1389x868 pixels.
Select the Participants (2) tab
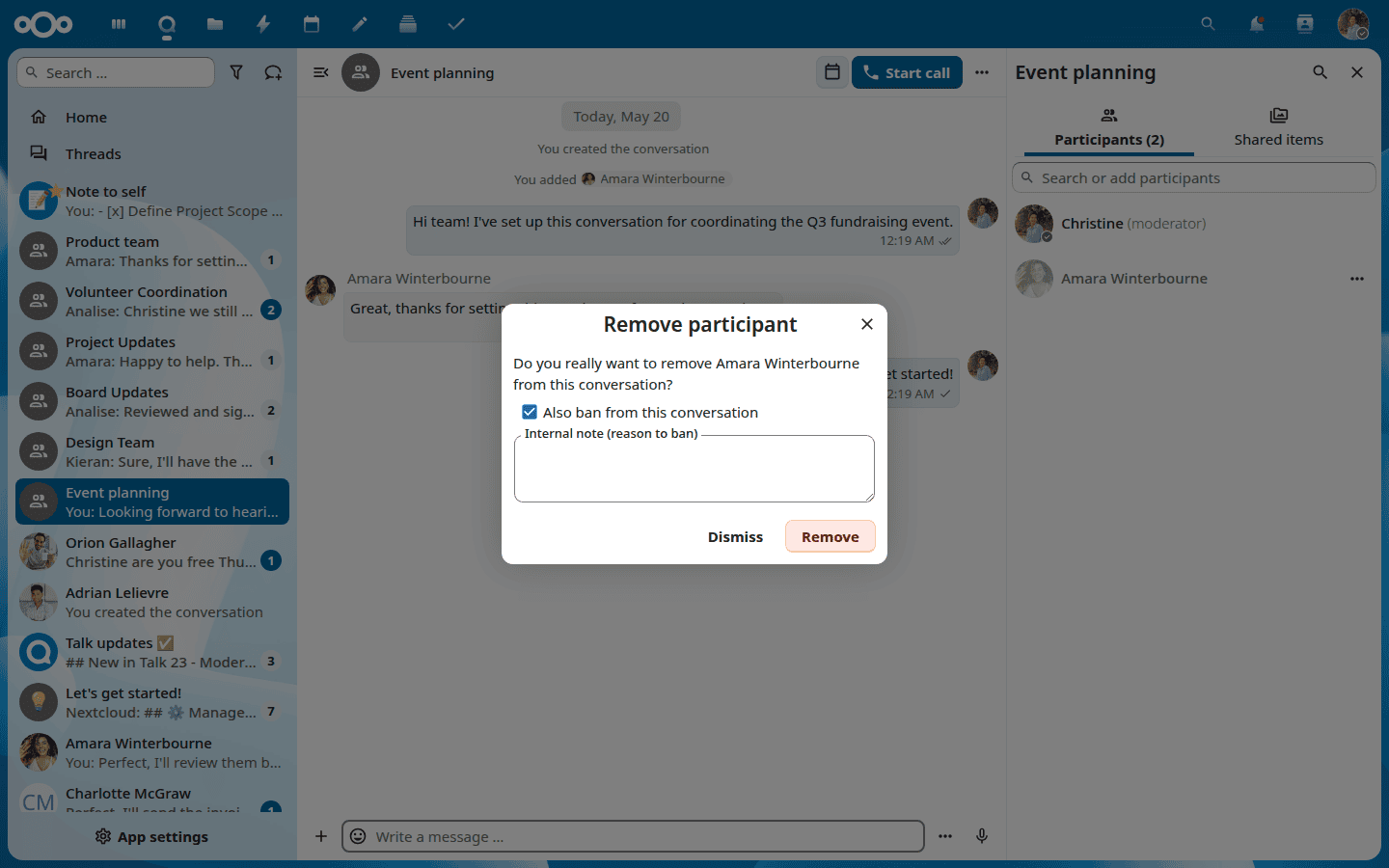1109,128
